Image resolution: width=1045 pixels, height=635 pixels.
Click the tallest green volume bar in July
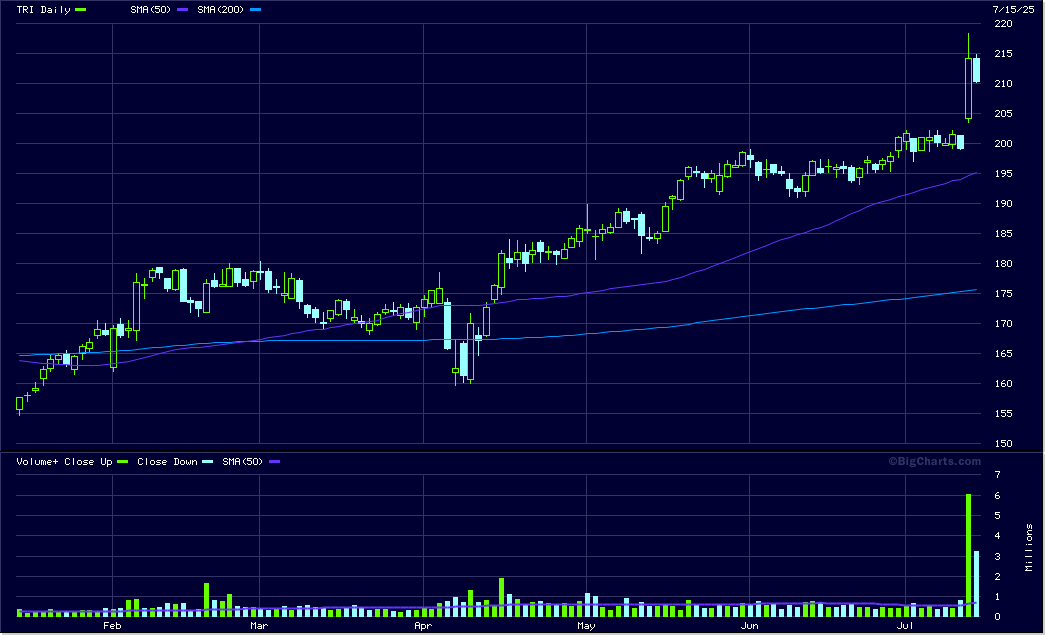click(968, 555)
